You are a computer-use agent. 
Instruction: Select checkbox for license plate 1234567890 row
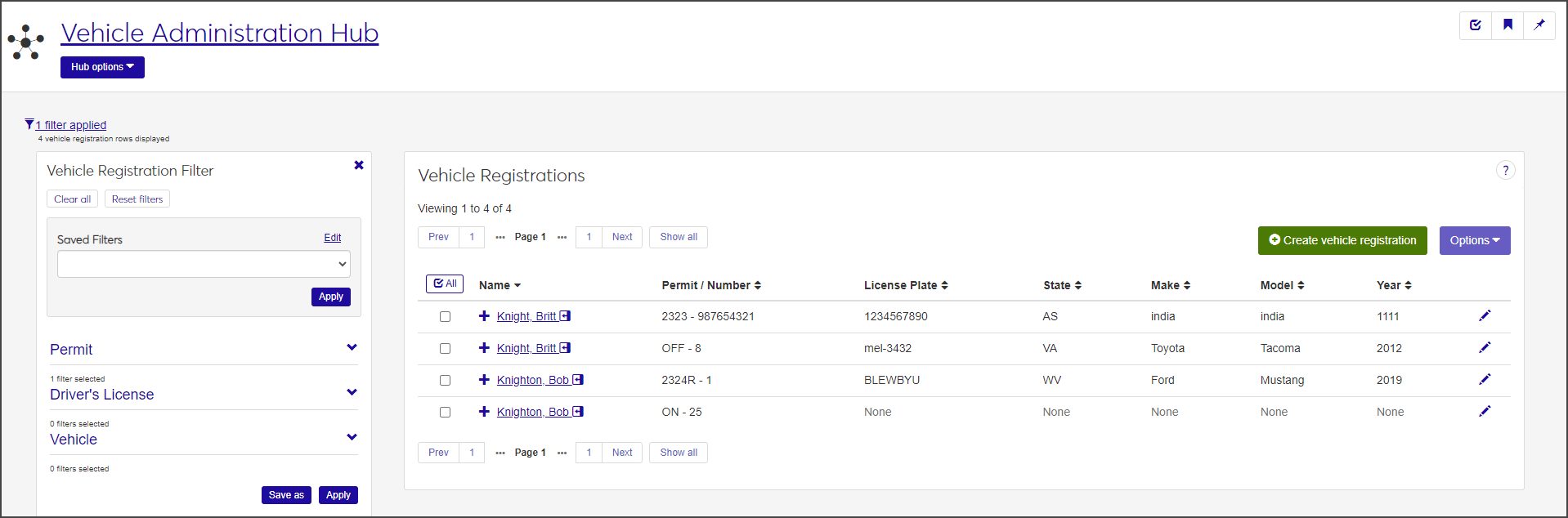445,316
